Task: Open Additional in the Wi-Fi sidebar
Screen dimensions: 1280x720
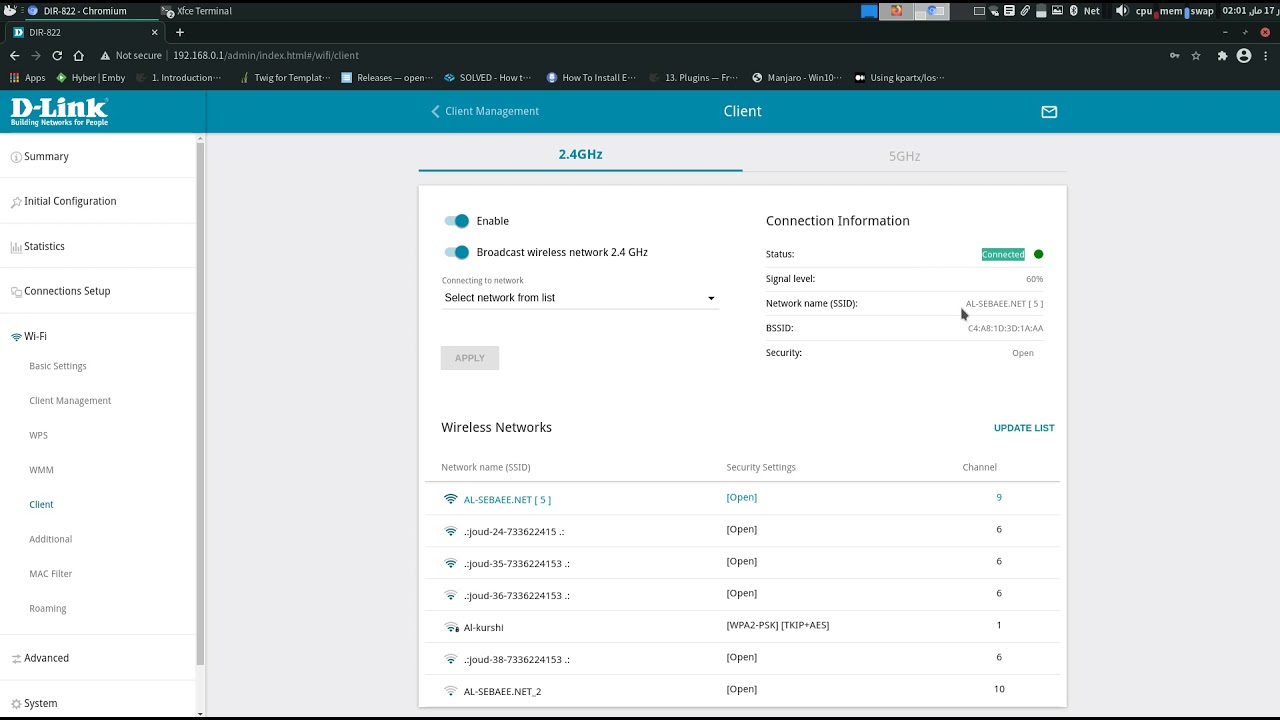Action: point(50,539)
